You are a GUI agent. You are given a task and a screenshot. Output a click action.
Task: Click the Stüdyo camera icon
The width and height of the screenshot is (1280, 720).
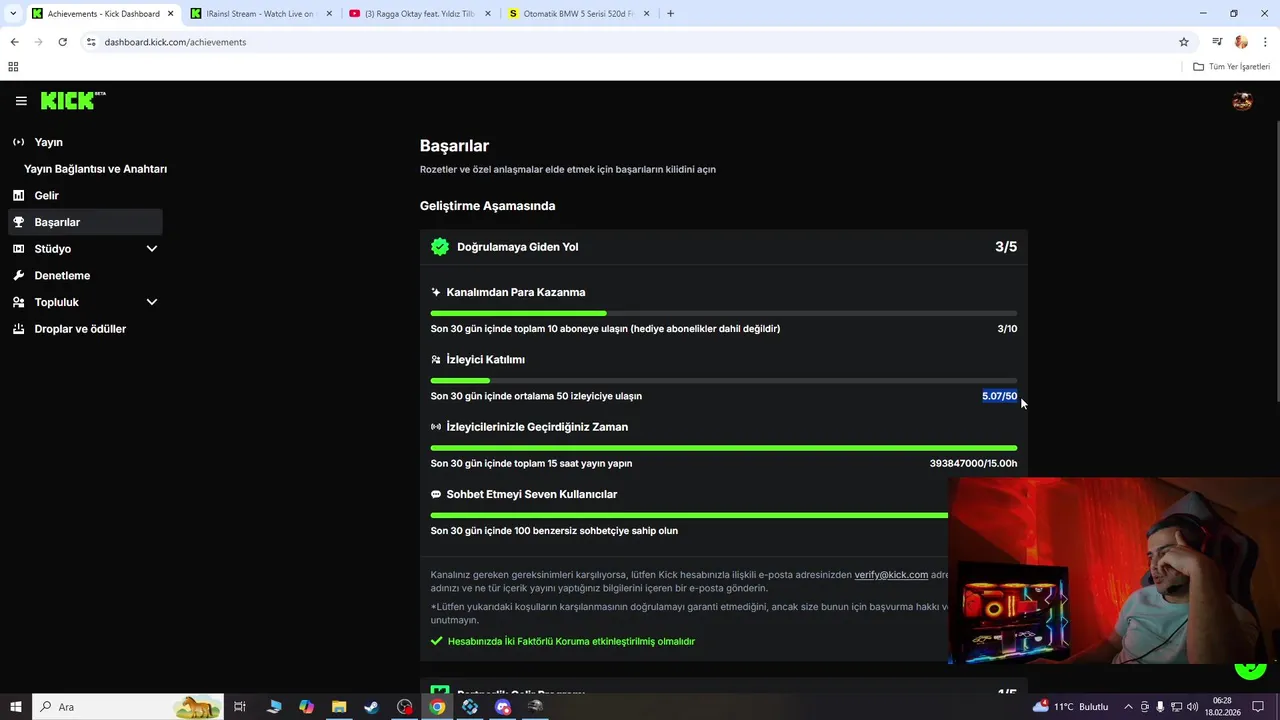[x=18, y=249]
